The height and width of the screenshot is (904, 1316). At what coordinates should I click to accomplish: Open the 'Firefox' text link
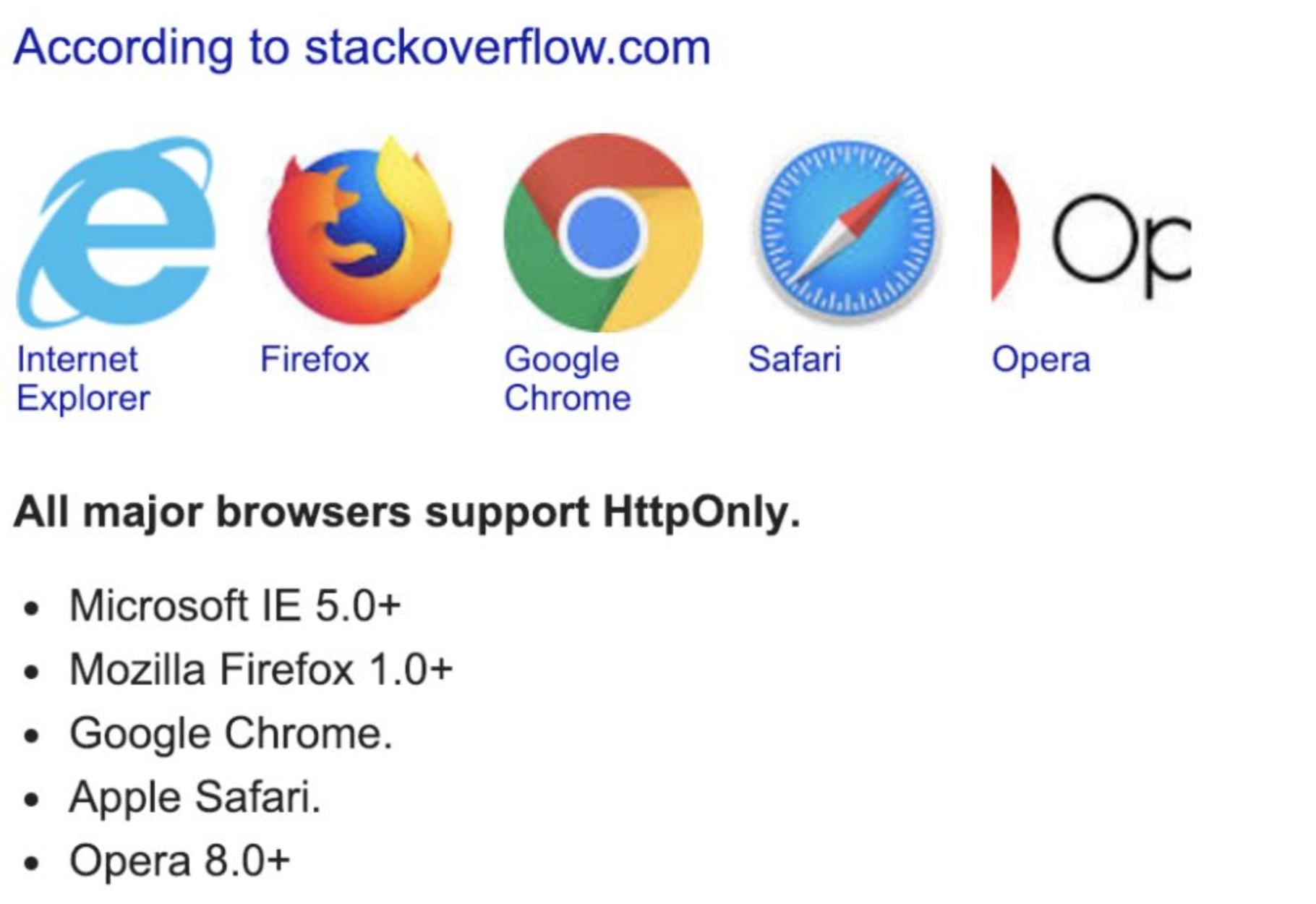(315, 359)
